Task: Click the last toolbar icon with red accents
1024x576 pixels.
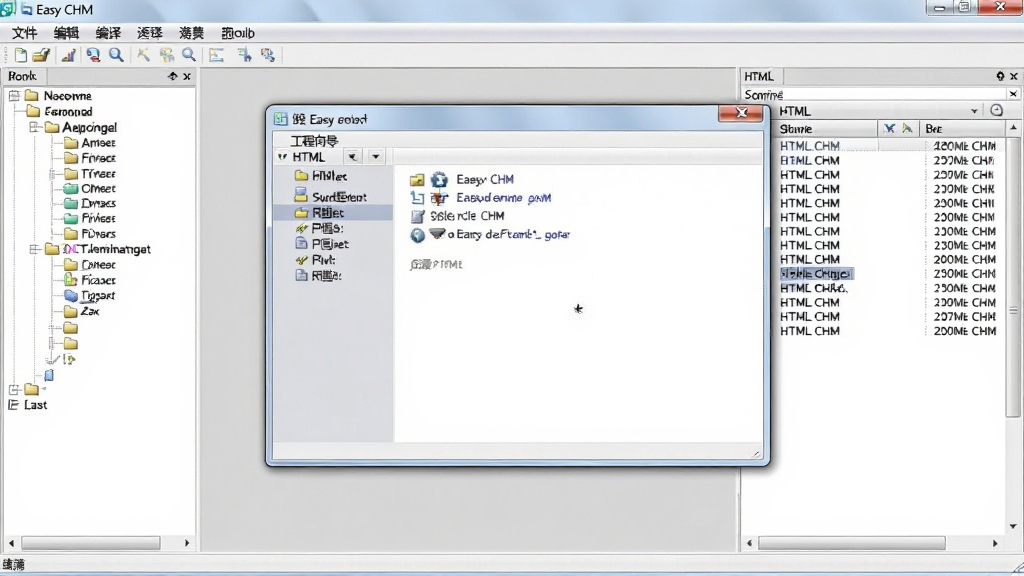Action: tap(268, 56)
